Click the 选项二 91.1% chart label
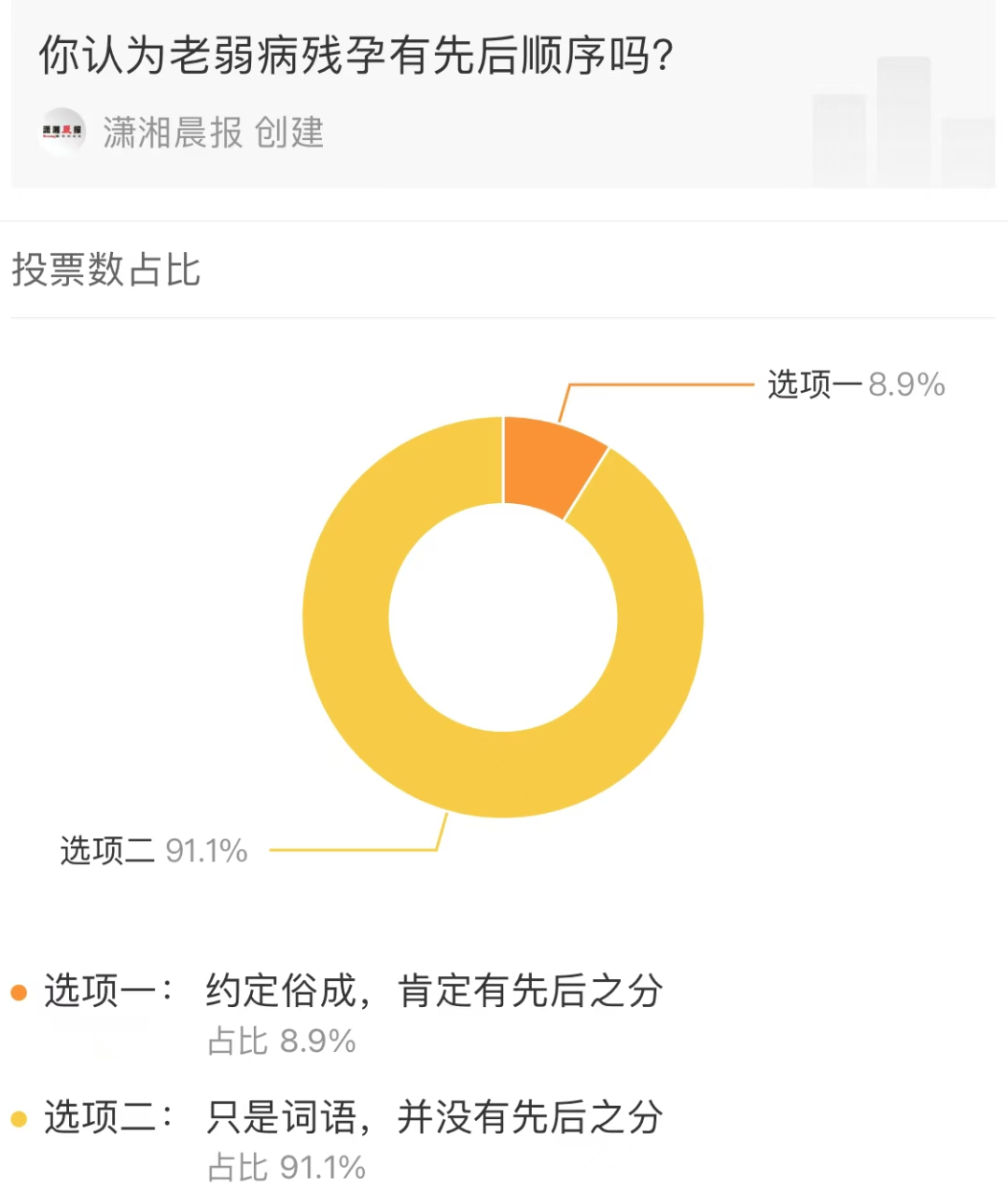Image resolution: width=1008 pixels, height=1190 pixels. point(154,851)
